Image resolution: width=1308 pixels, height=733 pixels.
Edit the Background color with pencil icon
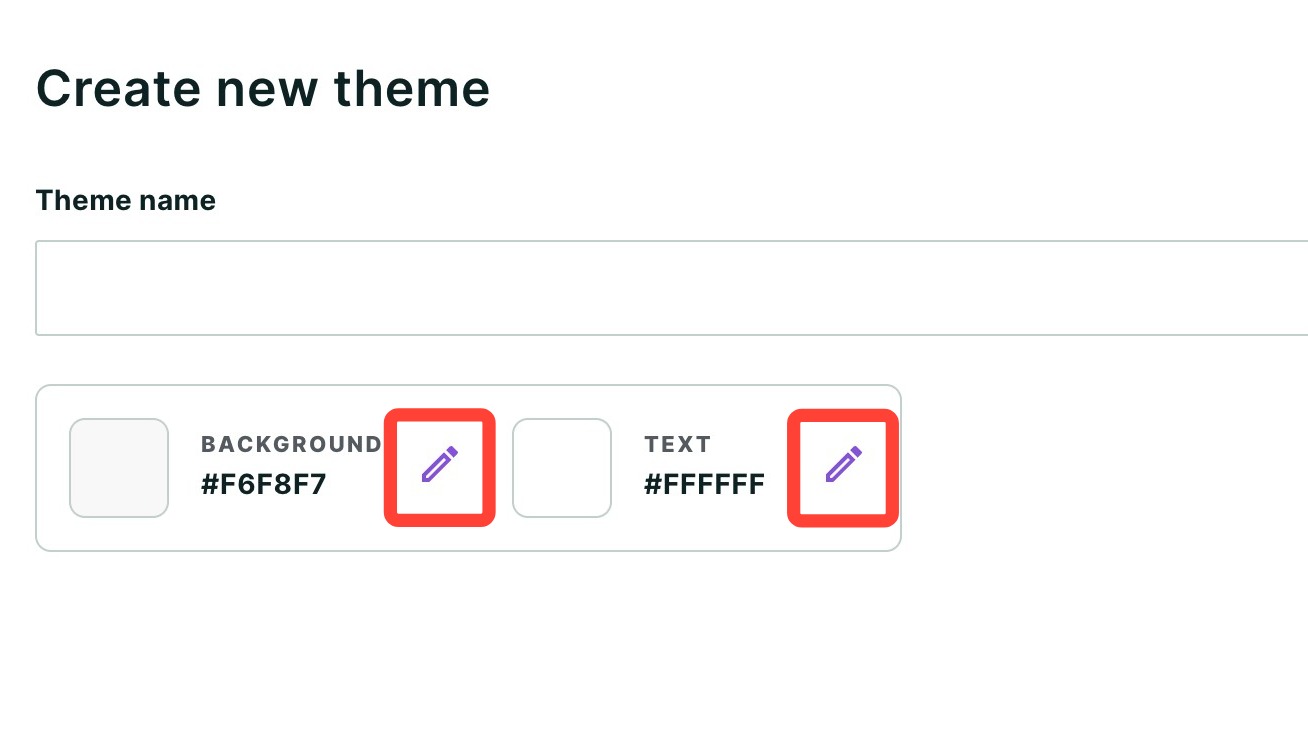439,466
